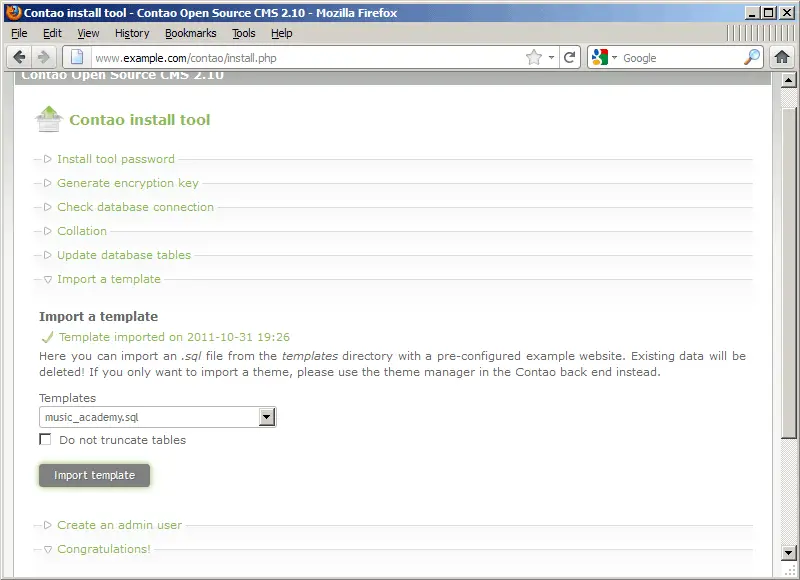
Task: Expand the Create an admin user section
Action: tap(119, 525)
